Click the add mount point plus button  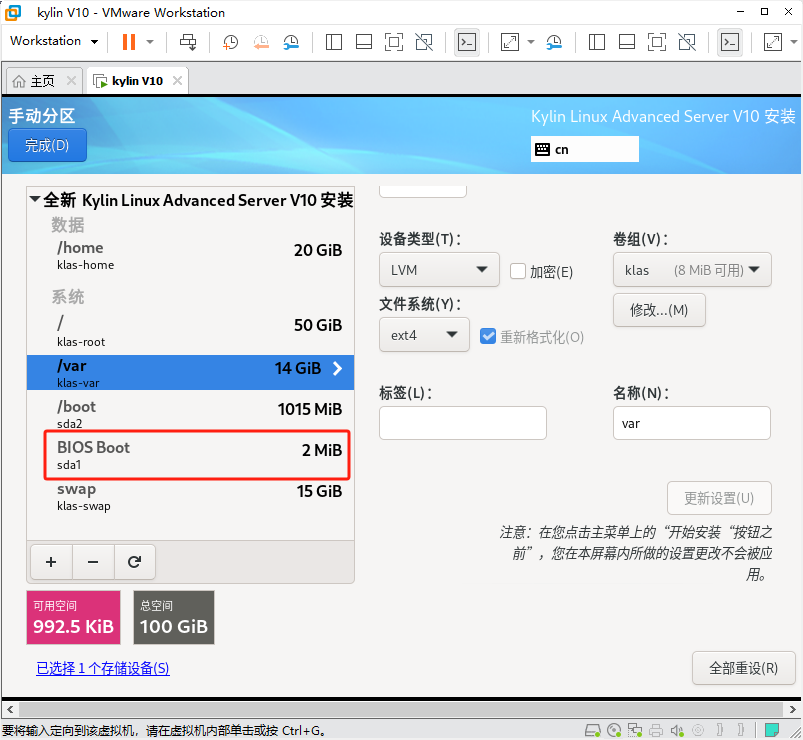tap(51, 562)
